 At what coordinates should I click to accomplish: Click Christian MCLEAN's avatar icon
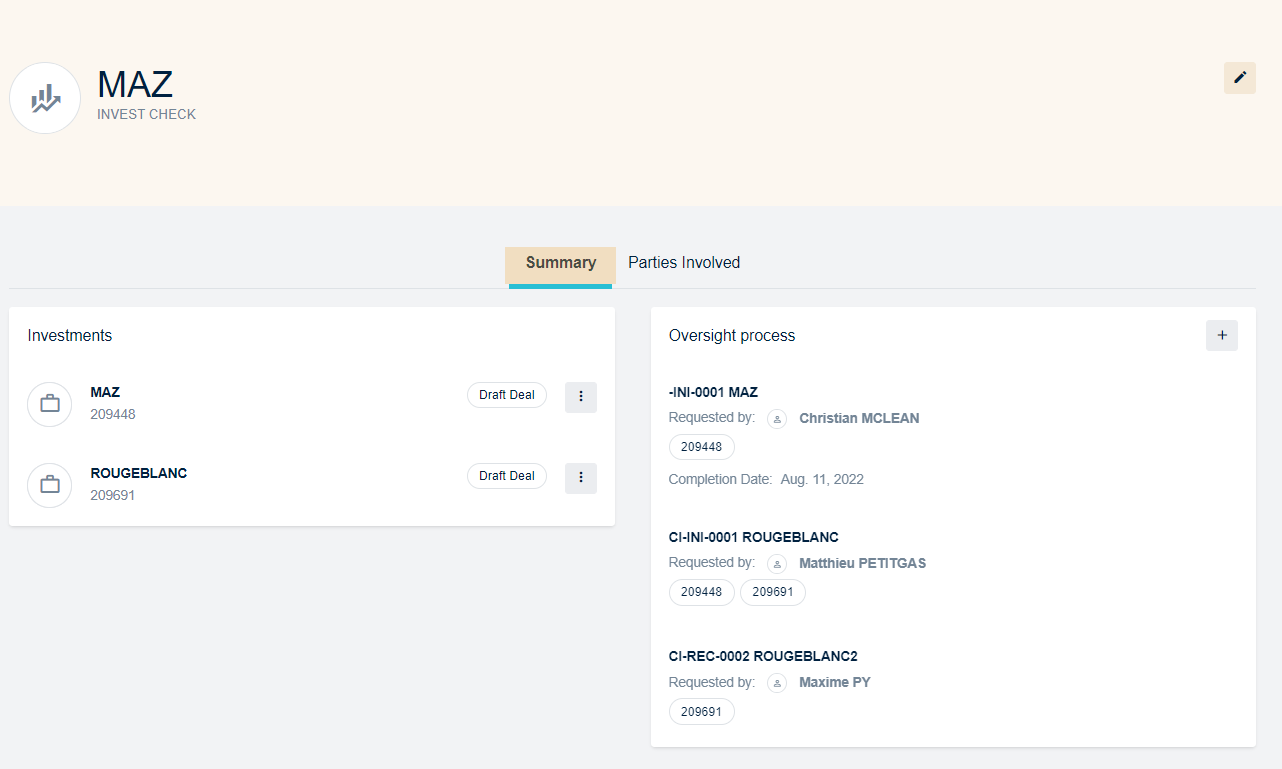click(777, 419)
